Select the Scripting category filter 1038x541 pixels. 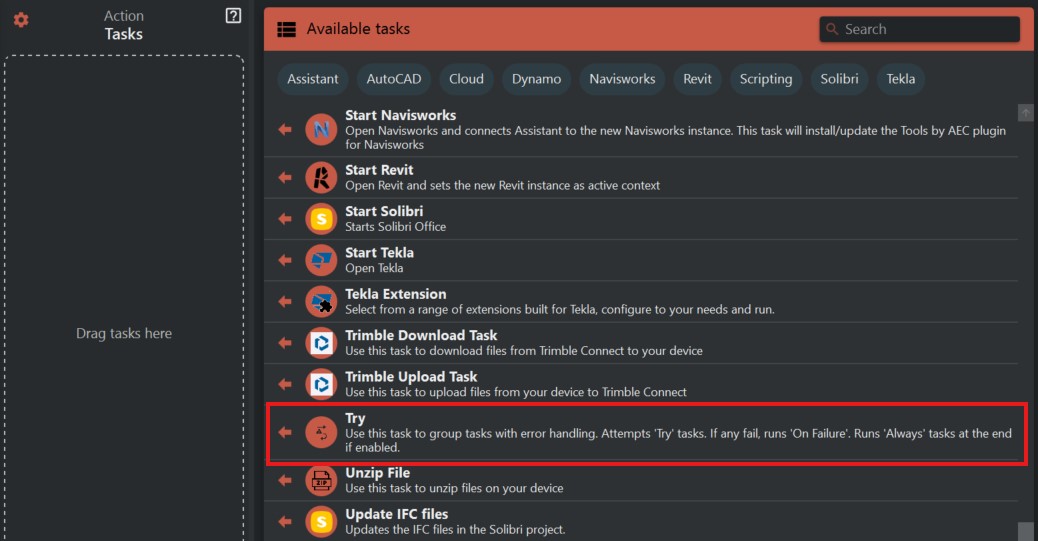[765, 79]
